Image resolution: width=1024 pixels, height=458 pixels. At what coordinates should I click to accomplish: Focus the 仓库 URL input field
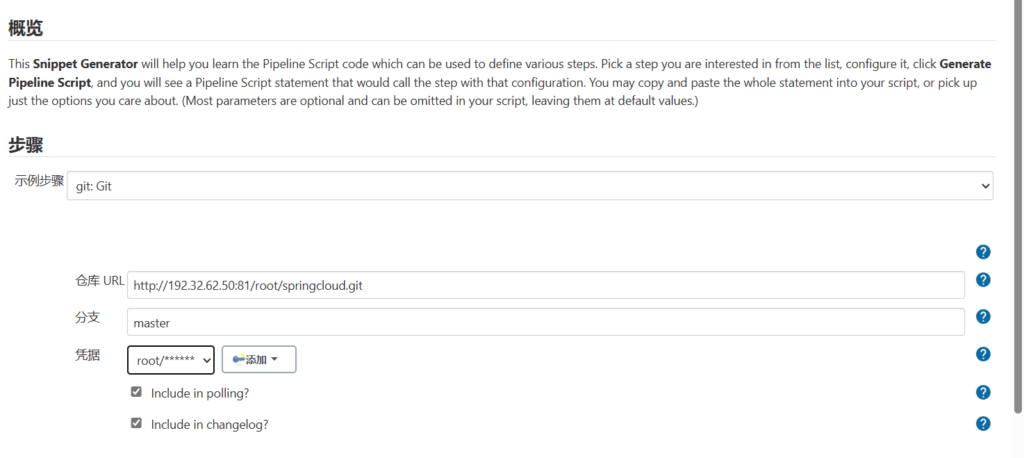pos(545,285)
